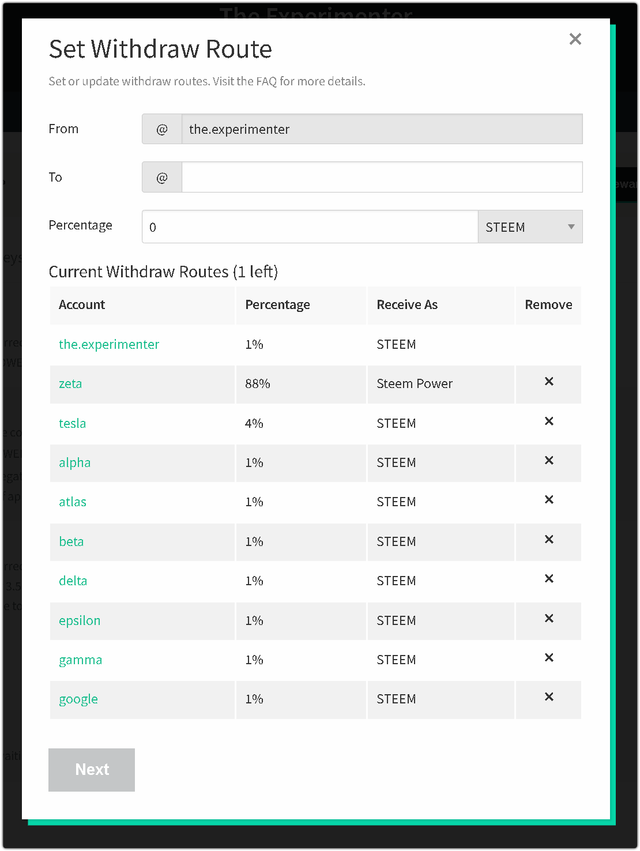Close the Set Withdraw Route dialog
This screenshot has height=851, width=640.
click(x=575, y=39)
